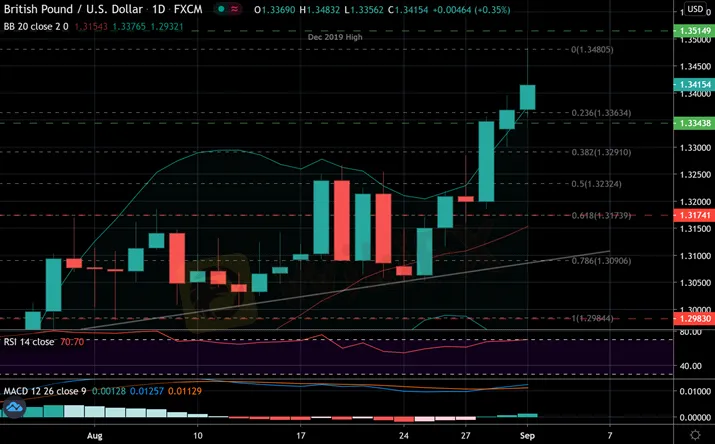Click the Sep label on the time axis
This screenshot has width=715, height=444.
coord(527,435)
